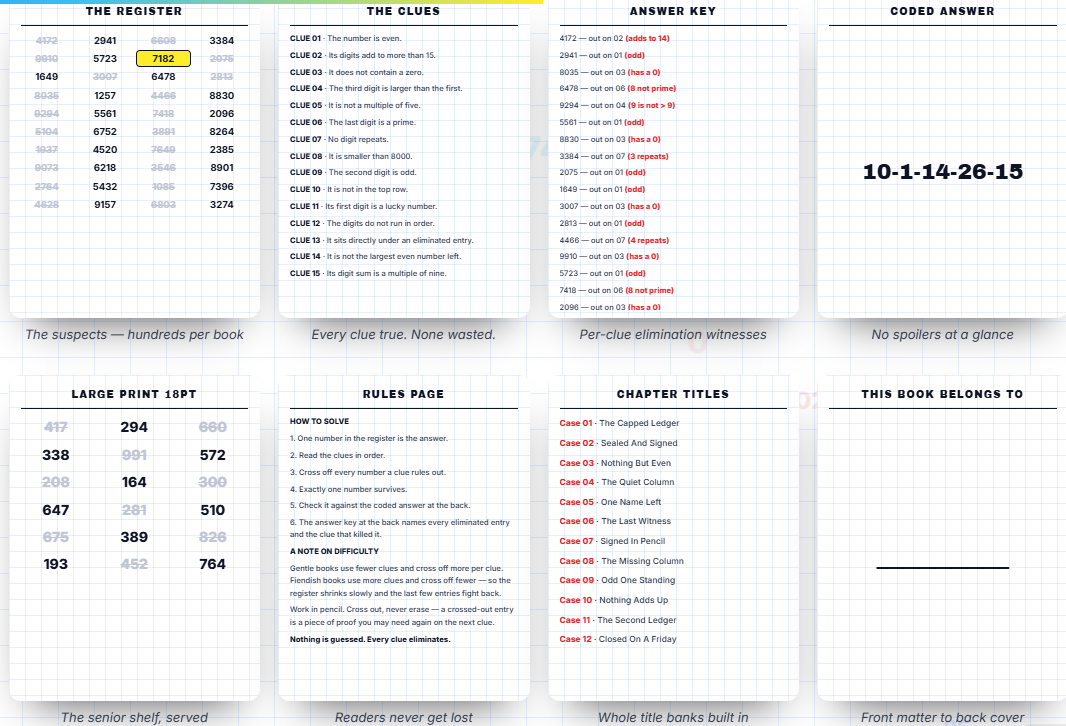Click "Case 12 · Closed On A Friday"
1066x726 pixels.
[x=618, y=640]
